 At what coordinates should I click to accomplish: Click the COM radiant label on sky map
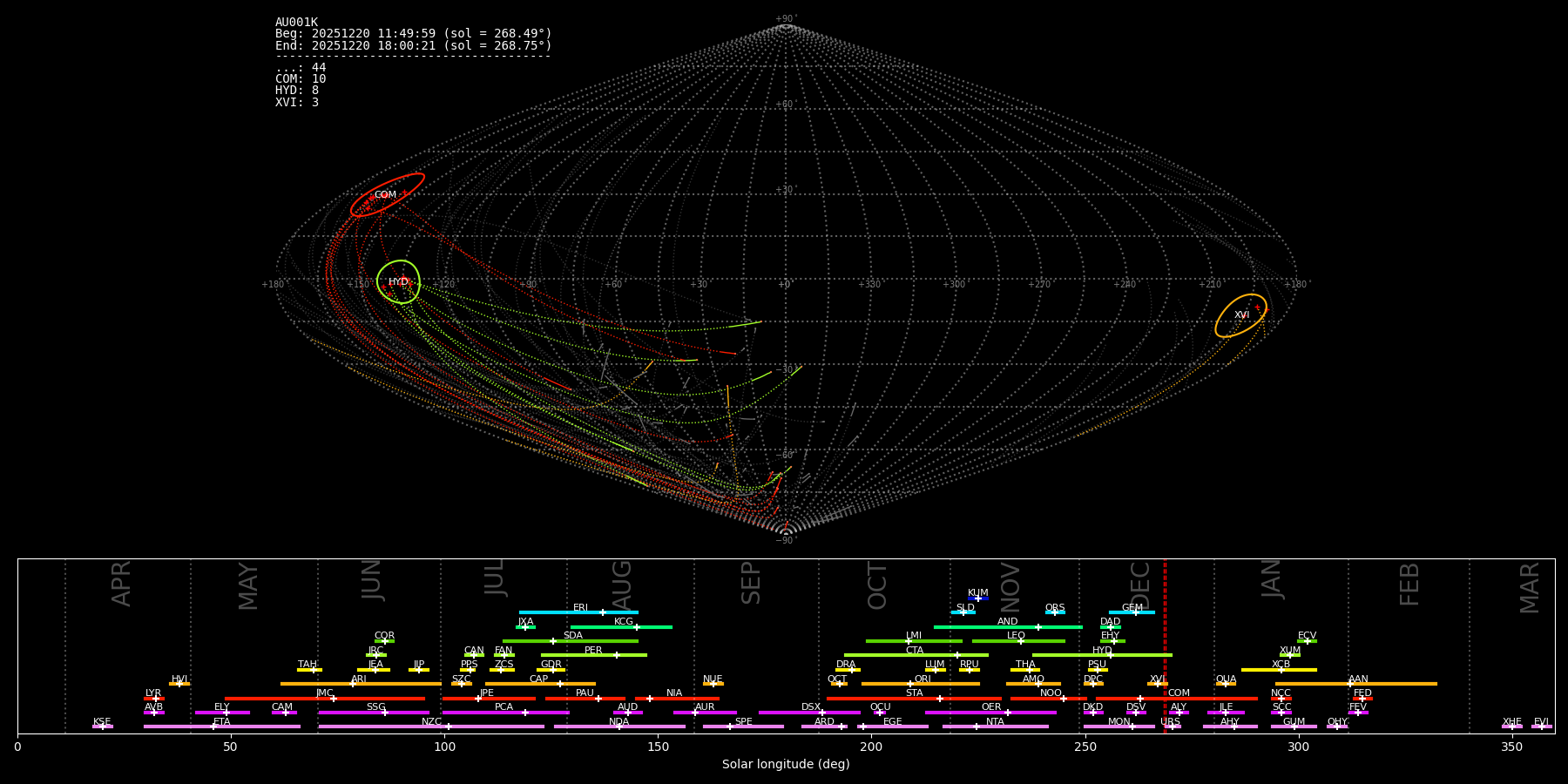click(385, 195)
